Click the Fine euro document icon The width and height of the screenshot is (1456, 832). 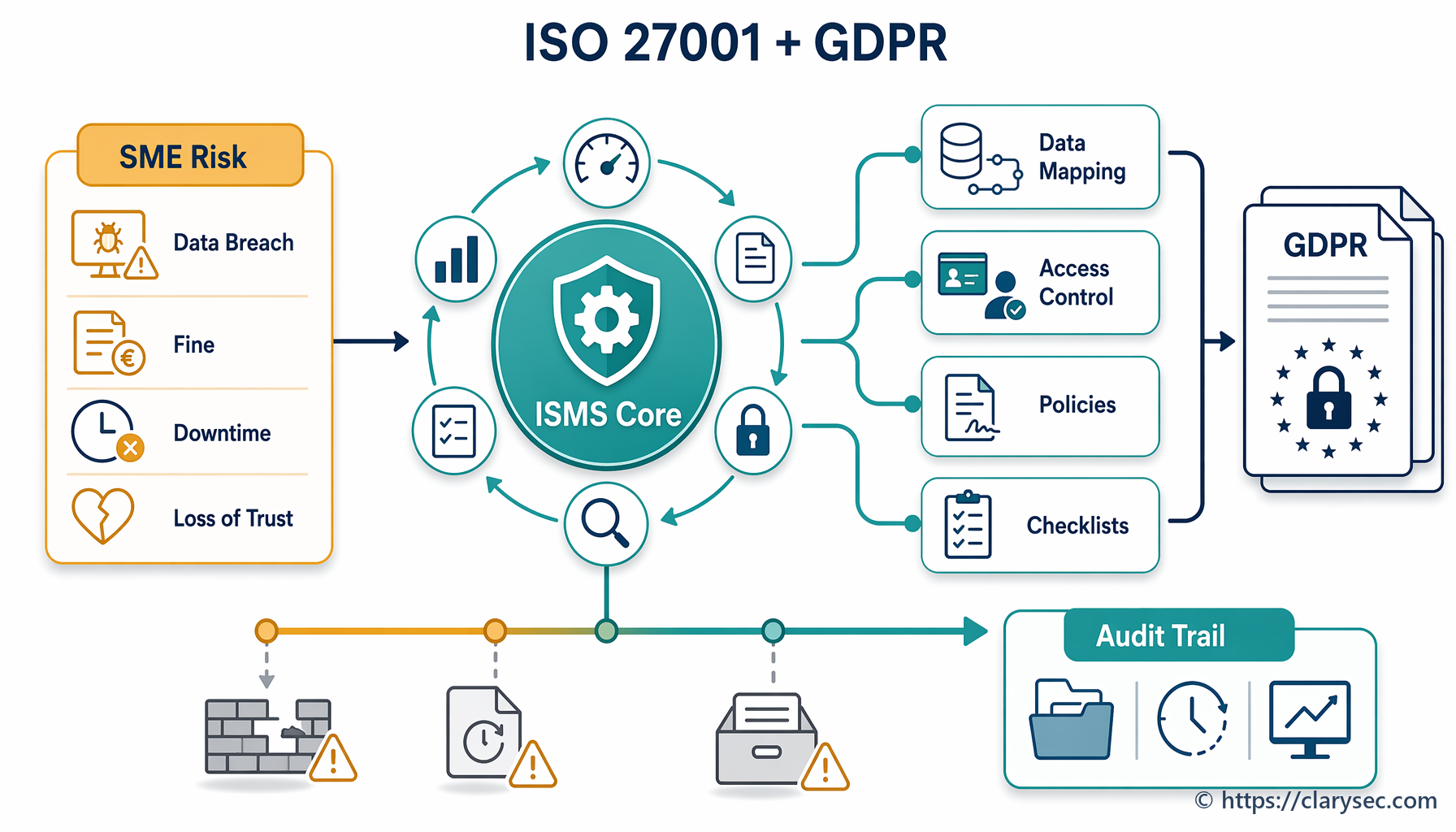pos(109,343)
